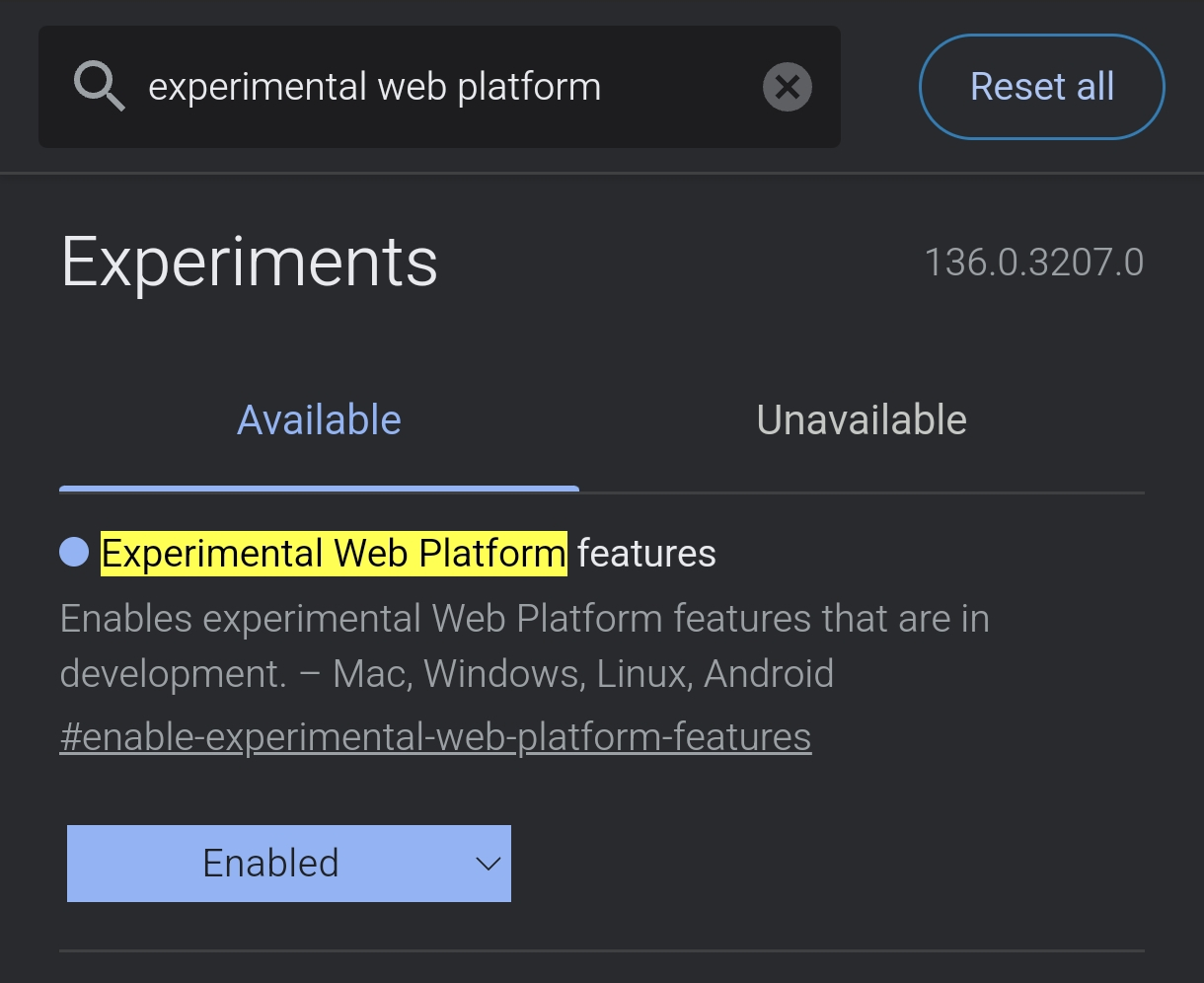The image size is (1204, 983).
Task: Select the Available tab
Action: [x=319, y=419]
